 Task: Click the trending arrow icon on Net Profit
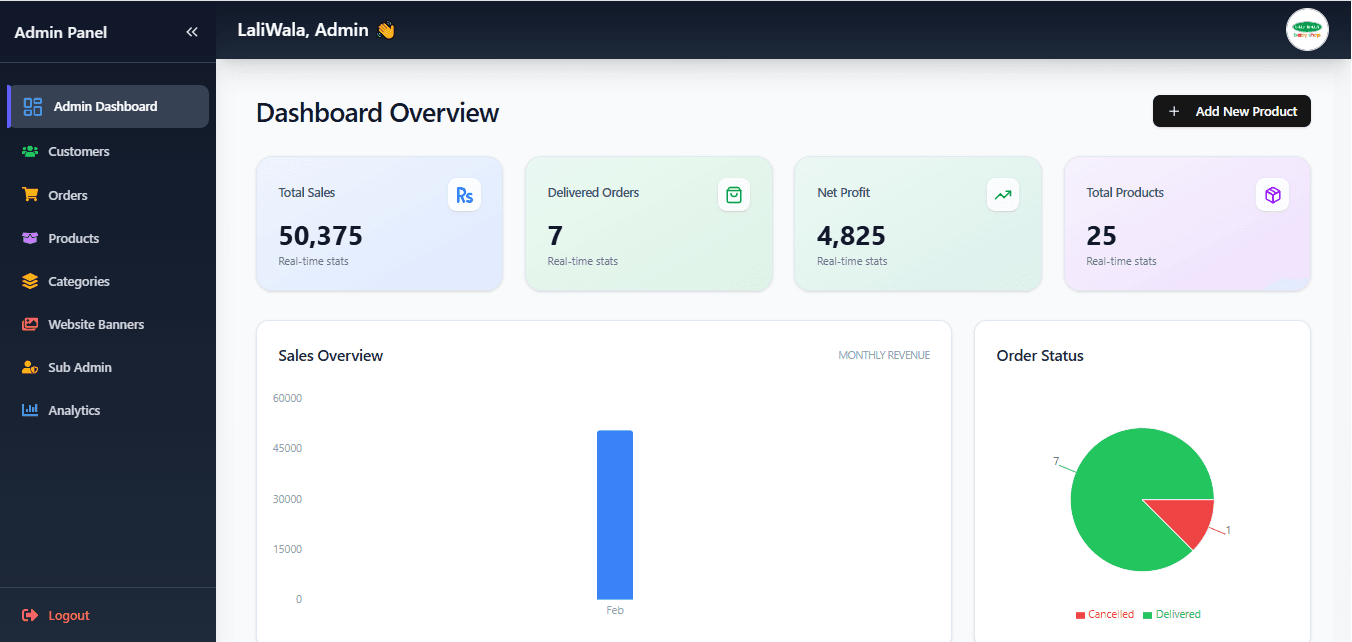1002,195
